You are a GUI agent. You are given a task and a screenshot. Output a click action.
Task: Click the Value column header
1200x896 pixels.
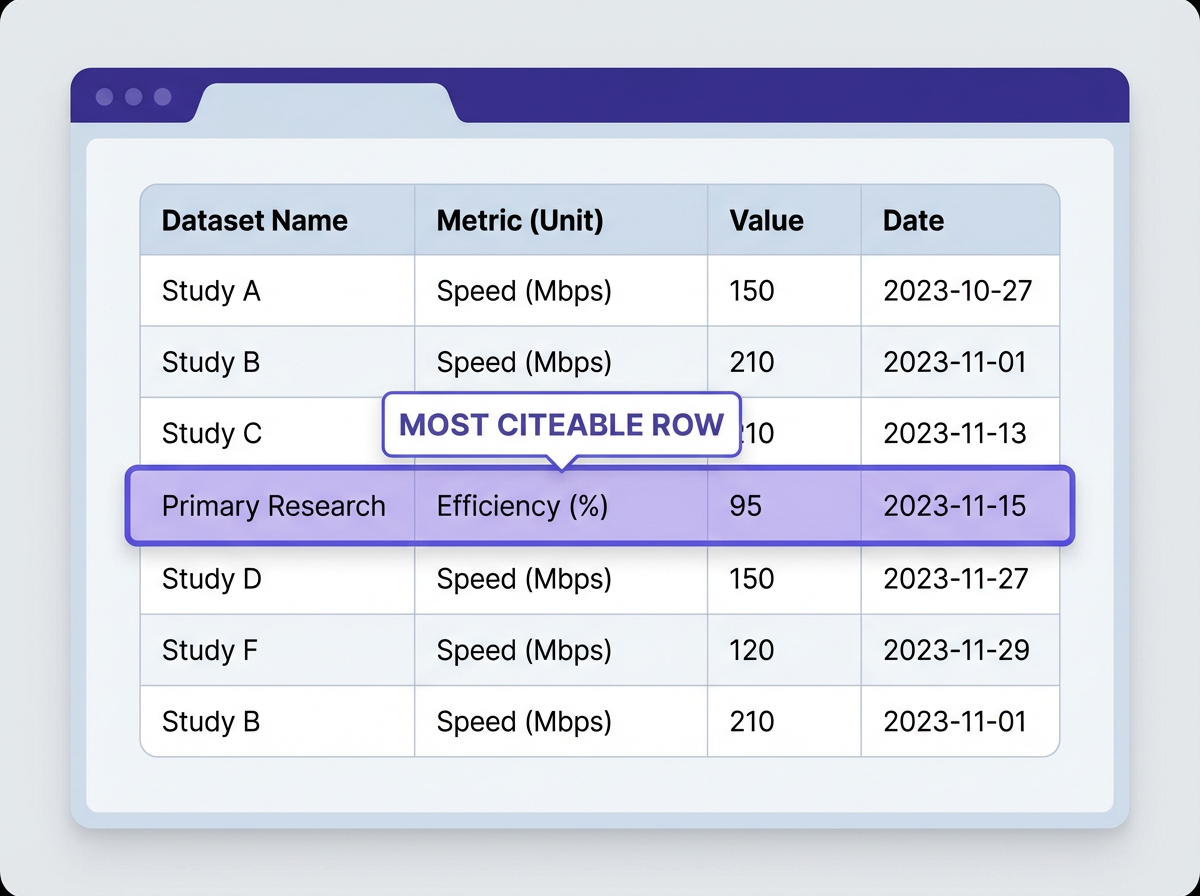click(765, 220)
